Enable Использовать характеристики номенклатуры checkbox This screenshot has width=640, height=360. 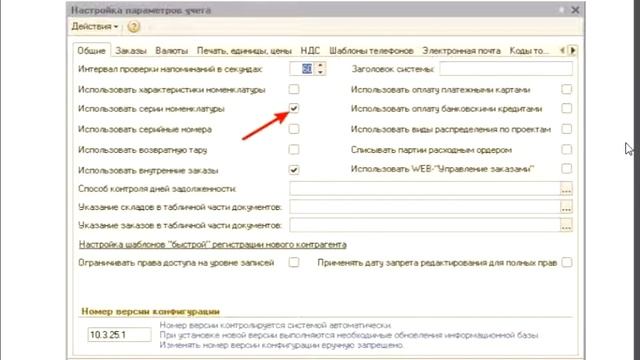tap(294, 89)
